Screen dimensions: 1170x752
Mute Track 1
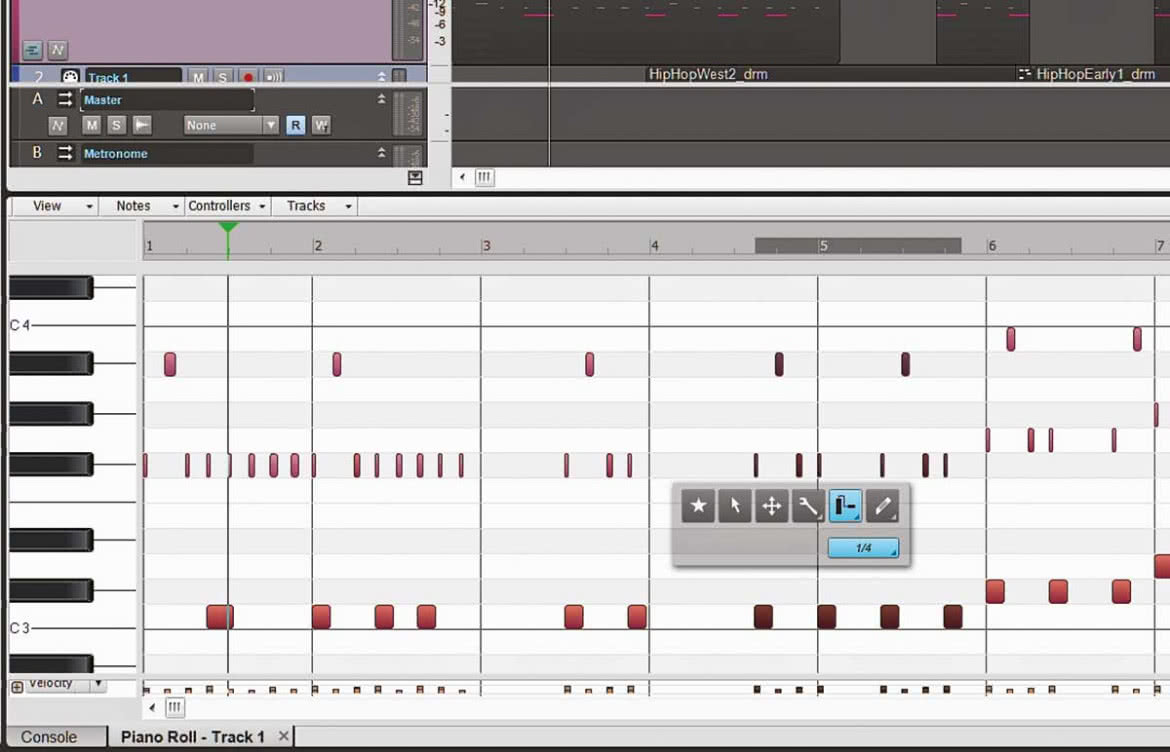click(198, 77)
